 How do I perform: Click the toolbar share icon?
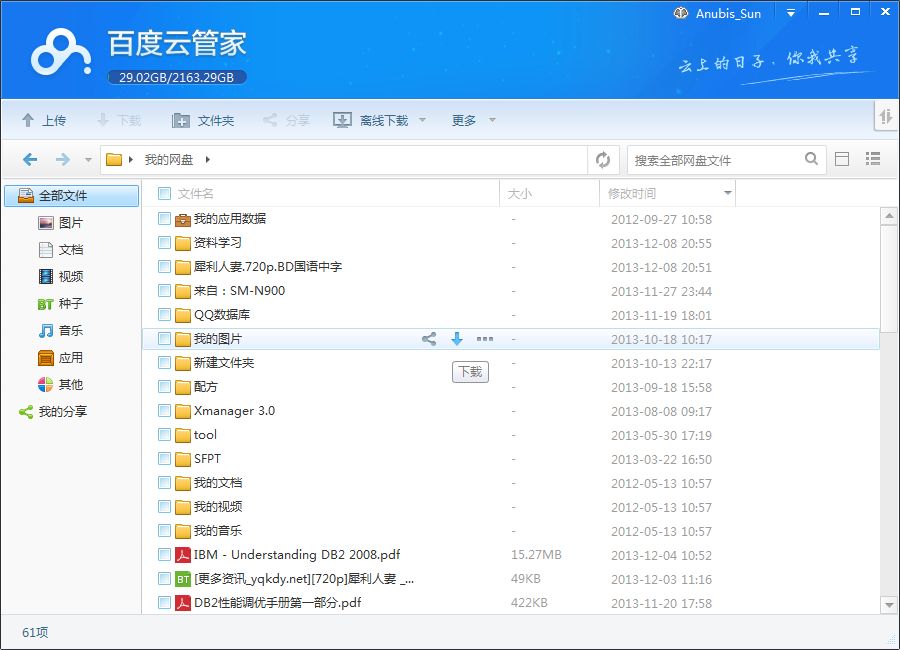269,120
